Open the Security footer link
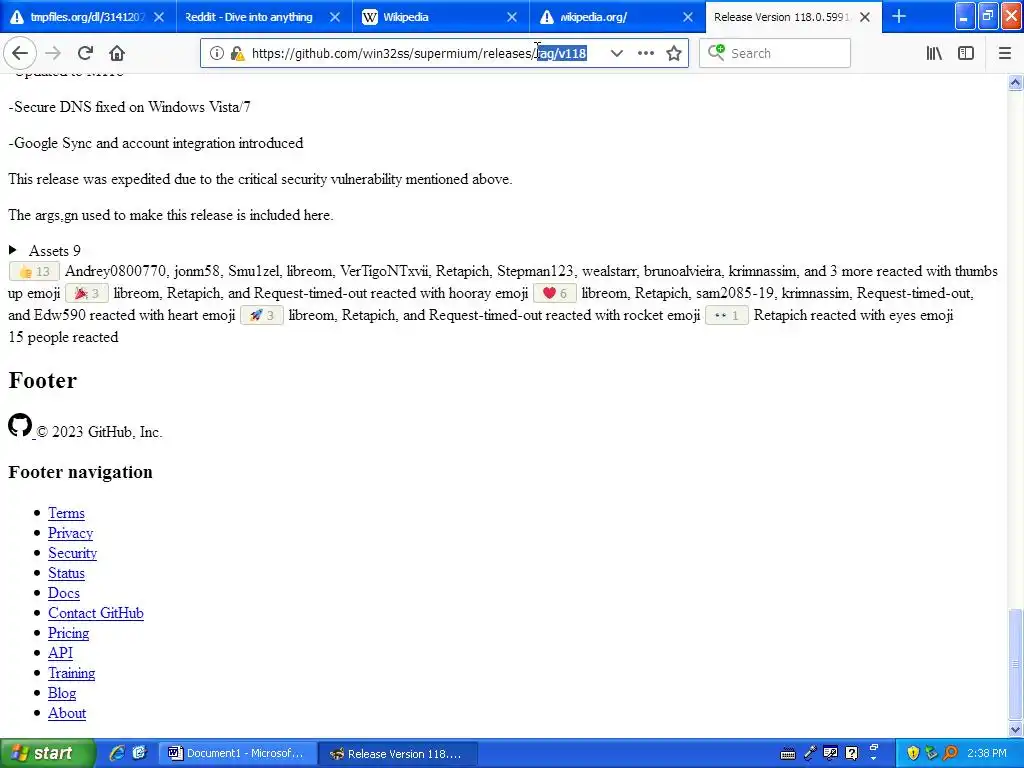Screen dimensions: 1024x768 pos(72,553)
